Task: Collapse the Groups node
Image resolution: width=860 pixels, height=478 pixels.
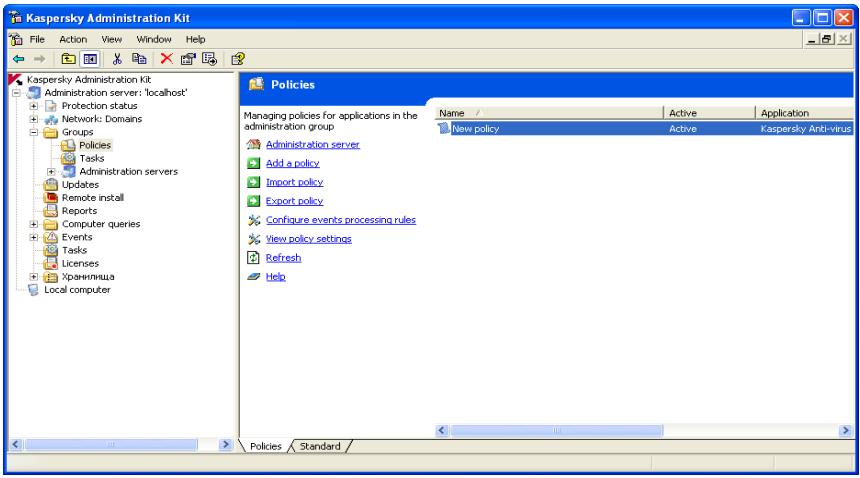Action: [34, 132]
